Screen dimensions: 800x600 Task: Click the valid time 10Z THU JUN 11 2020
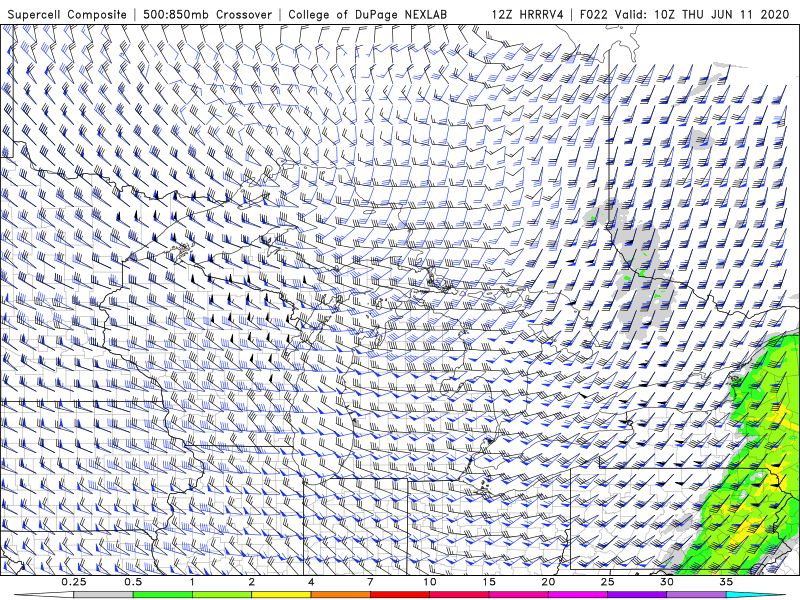pyautogui.click(x=722, y=15)
